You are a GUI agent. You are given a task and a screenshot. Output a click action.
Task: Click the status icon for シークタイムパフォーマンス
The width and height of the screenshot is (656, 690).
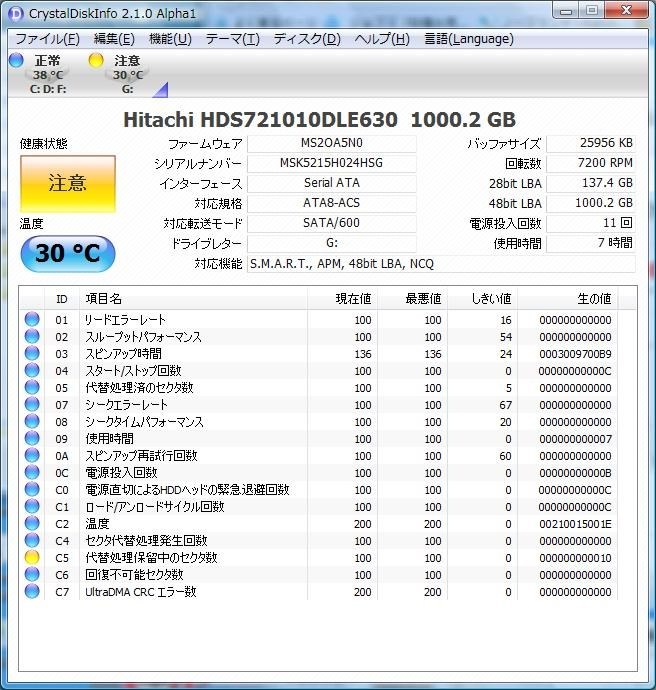32,421
